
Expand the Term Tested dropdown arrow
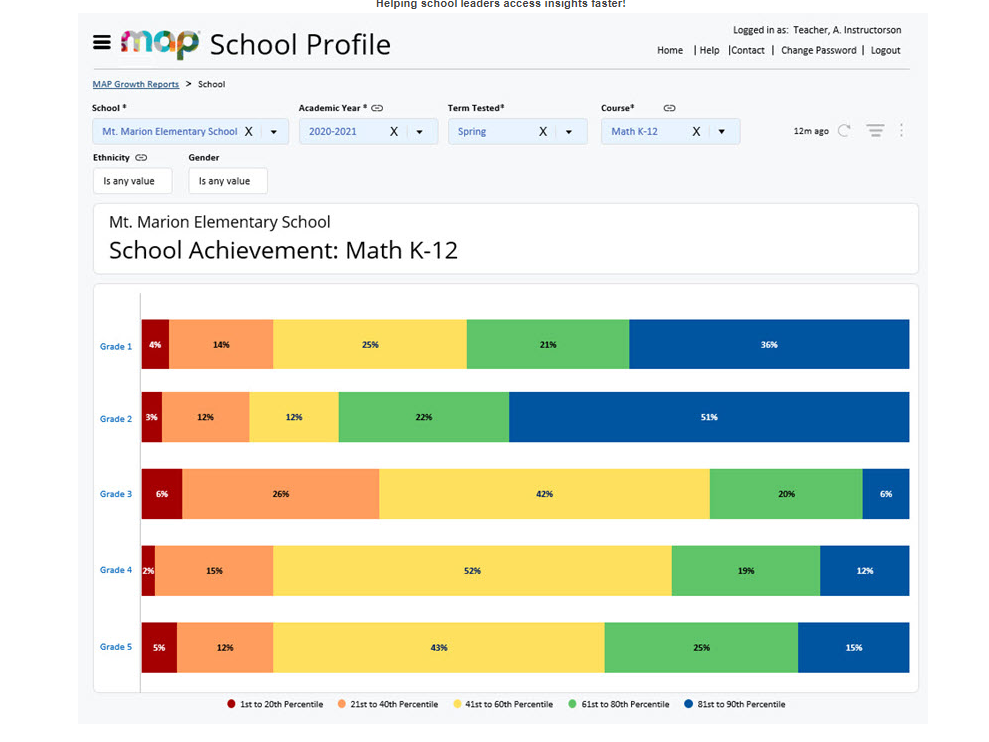click(569, 132)
